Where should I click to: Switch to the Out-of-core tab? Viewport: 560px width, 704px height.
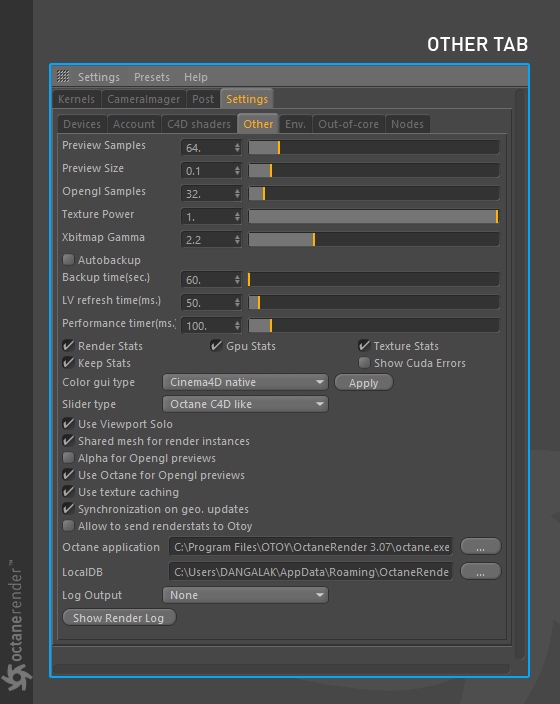pos(348,124)
